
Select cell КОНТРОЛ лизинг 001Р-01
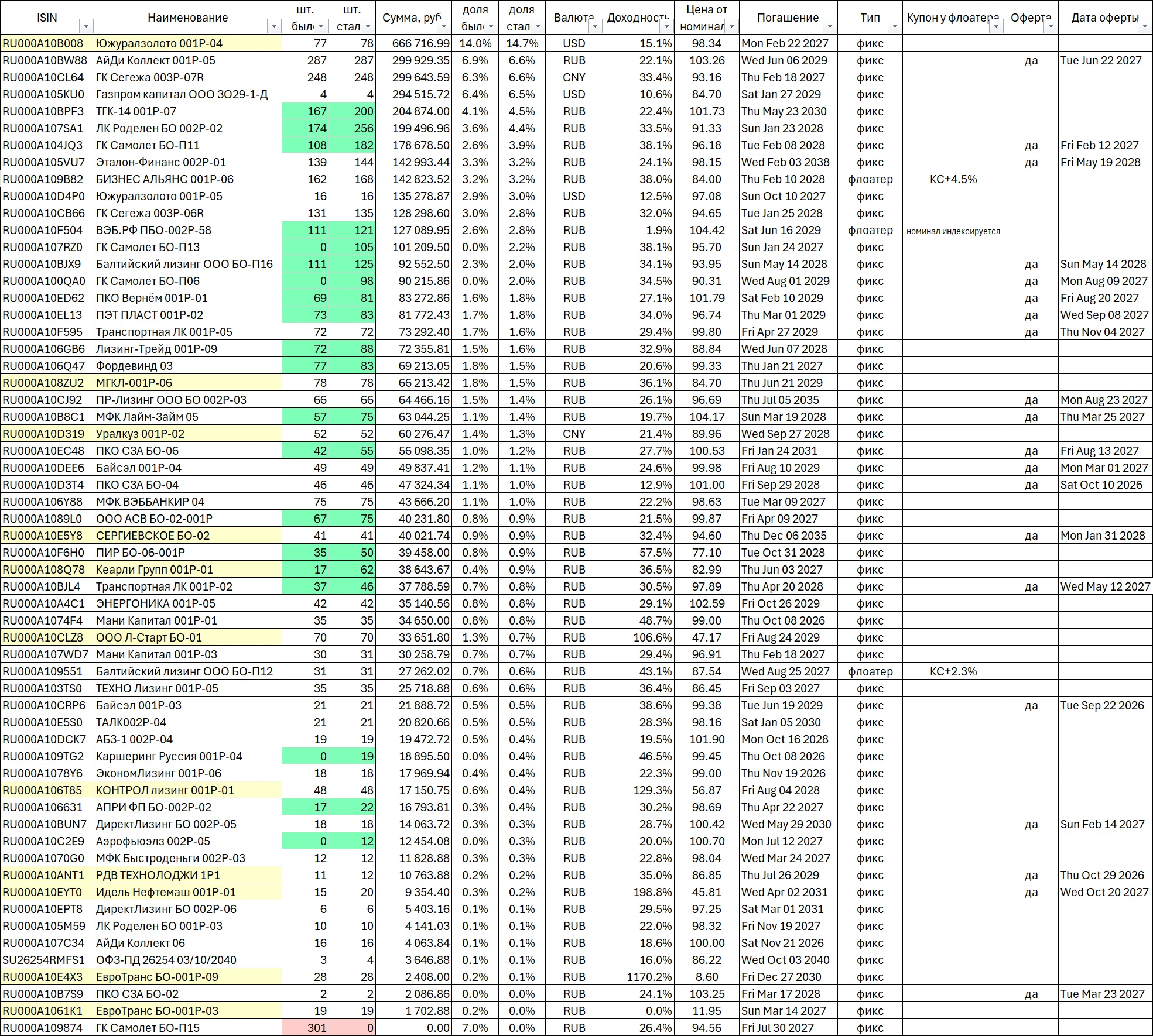click(x=188, y=790)
